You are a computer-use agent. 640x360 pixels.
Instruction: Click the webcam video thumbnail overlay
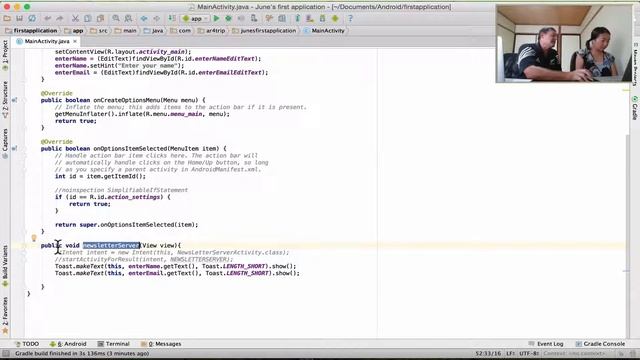coord(563,43)
